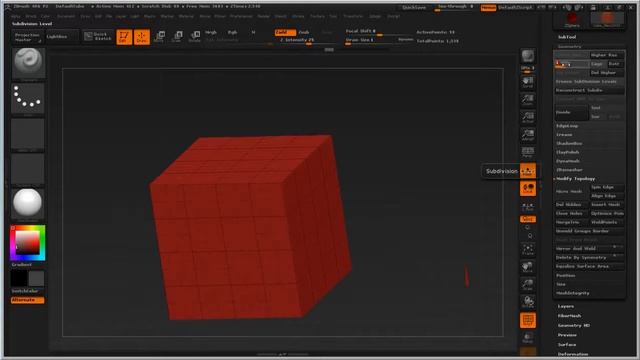This screenshot has height=360, width=640.
Task: Select the Edit mode button
Action: [124, 37]
